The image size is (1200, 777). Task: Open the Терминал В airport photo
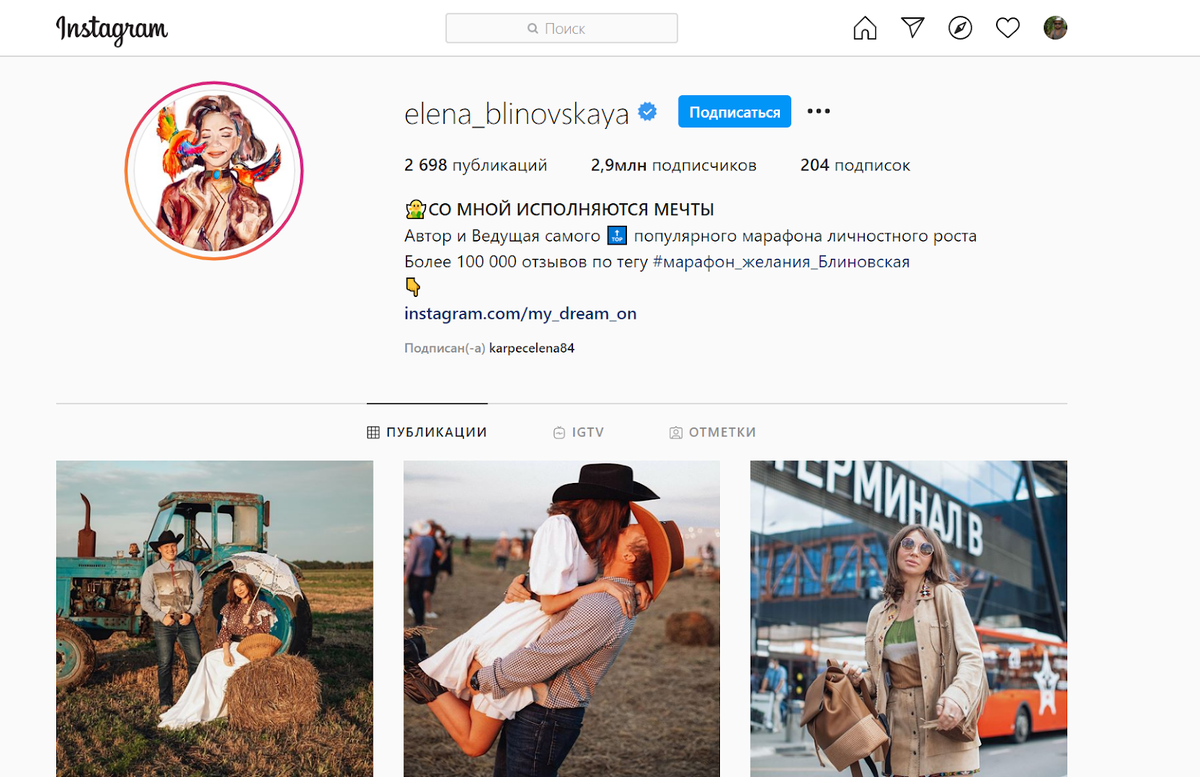click(909, 618)
